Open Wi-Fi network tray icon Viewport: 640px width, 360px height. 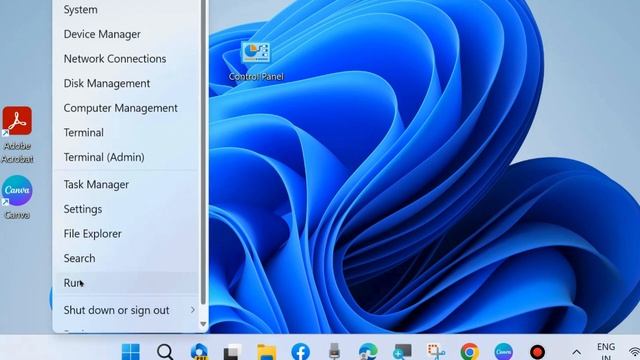tap(634, 352)
